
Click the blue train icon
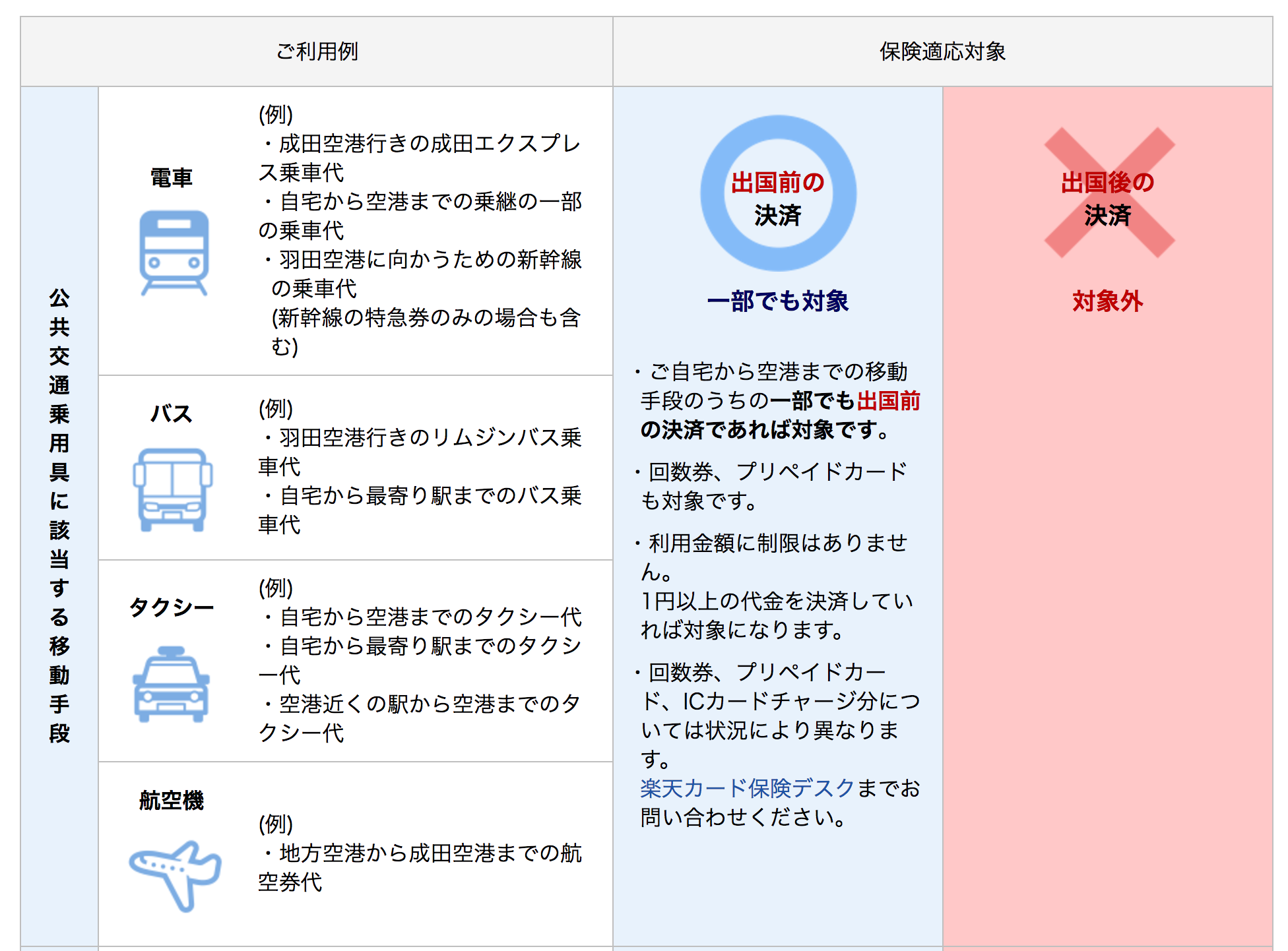pos(174,253)
